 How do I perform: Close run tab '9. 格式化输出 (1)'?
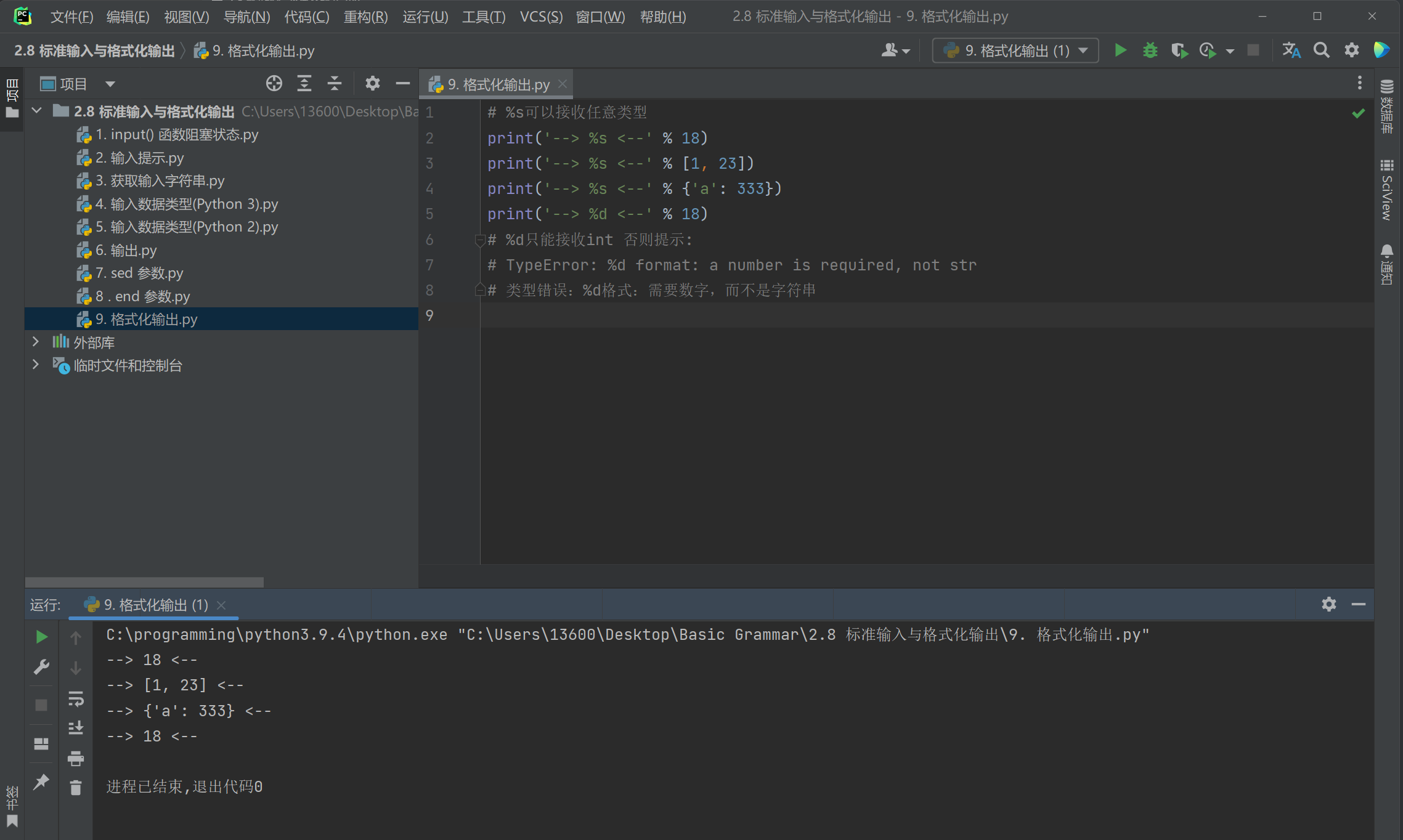pos(222,605)
